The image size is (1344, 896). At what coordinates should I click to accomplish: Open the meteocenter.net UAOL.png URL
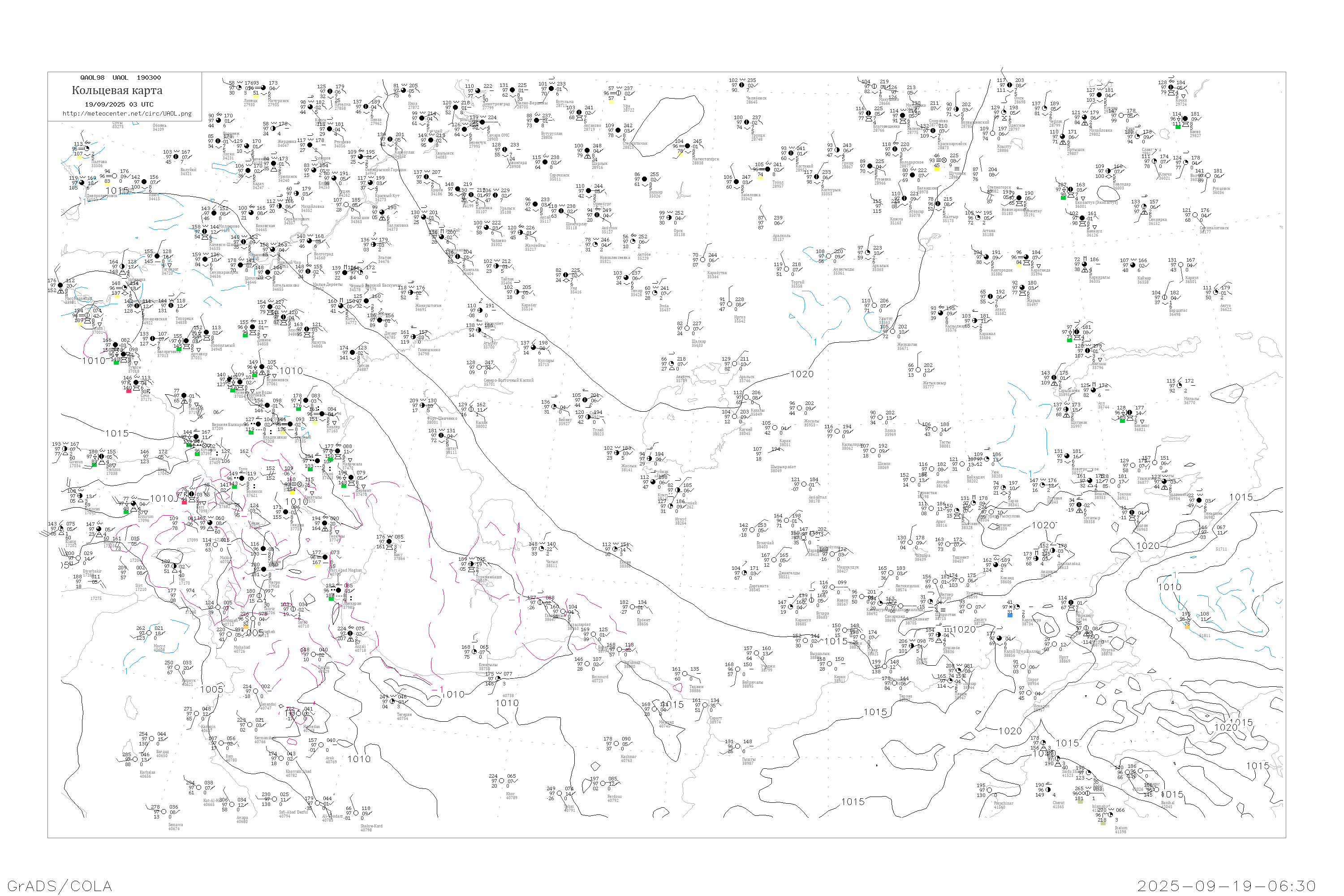pyautogui.click(x=127, y=114)
